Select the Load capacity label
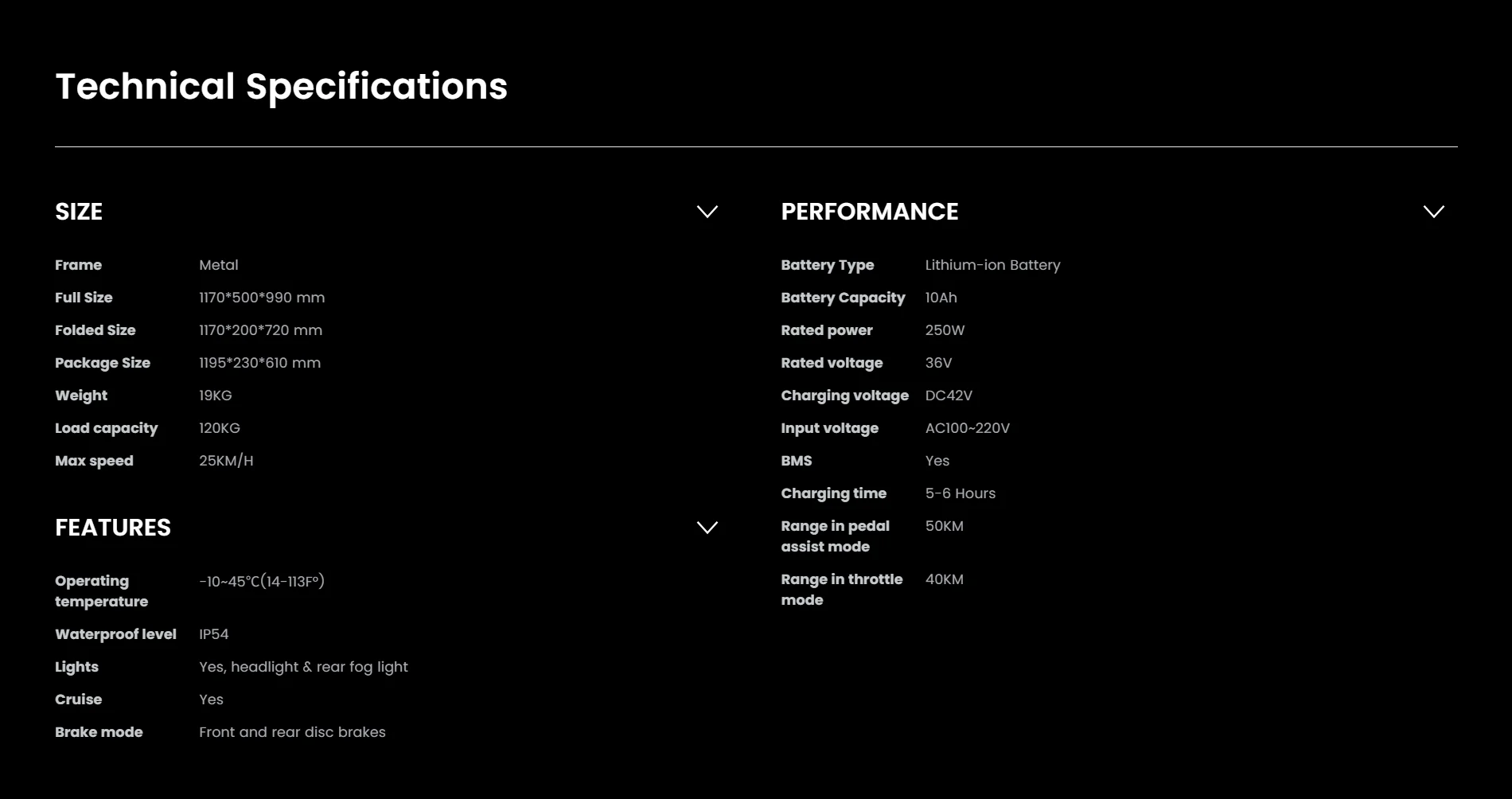Image resolution: width=1512 pixels, height=799 pixels. (106, 428)
